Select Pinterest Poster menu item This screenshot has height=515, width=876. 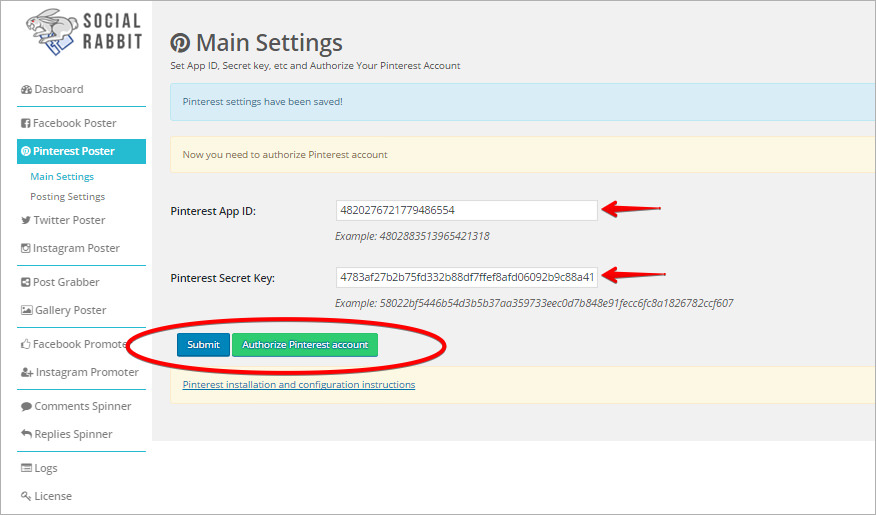coord(82,151)
